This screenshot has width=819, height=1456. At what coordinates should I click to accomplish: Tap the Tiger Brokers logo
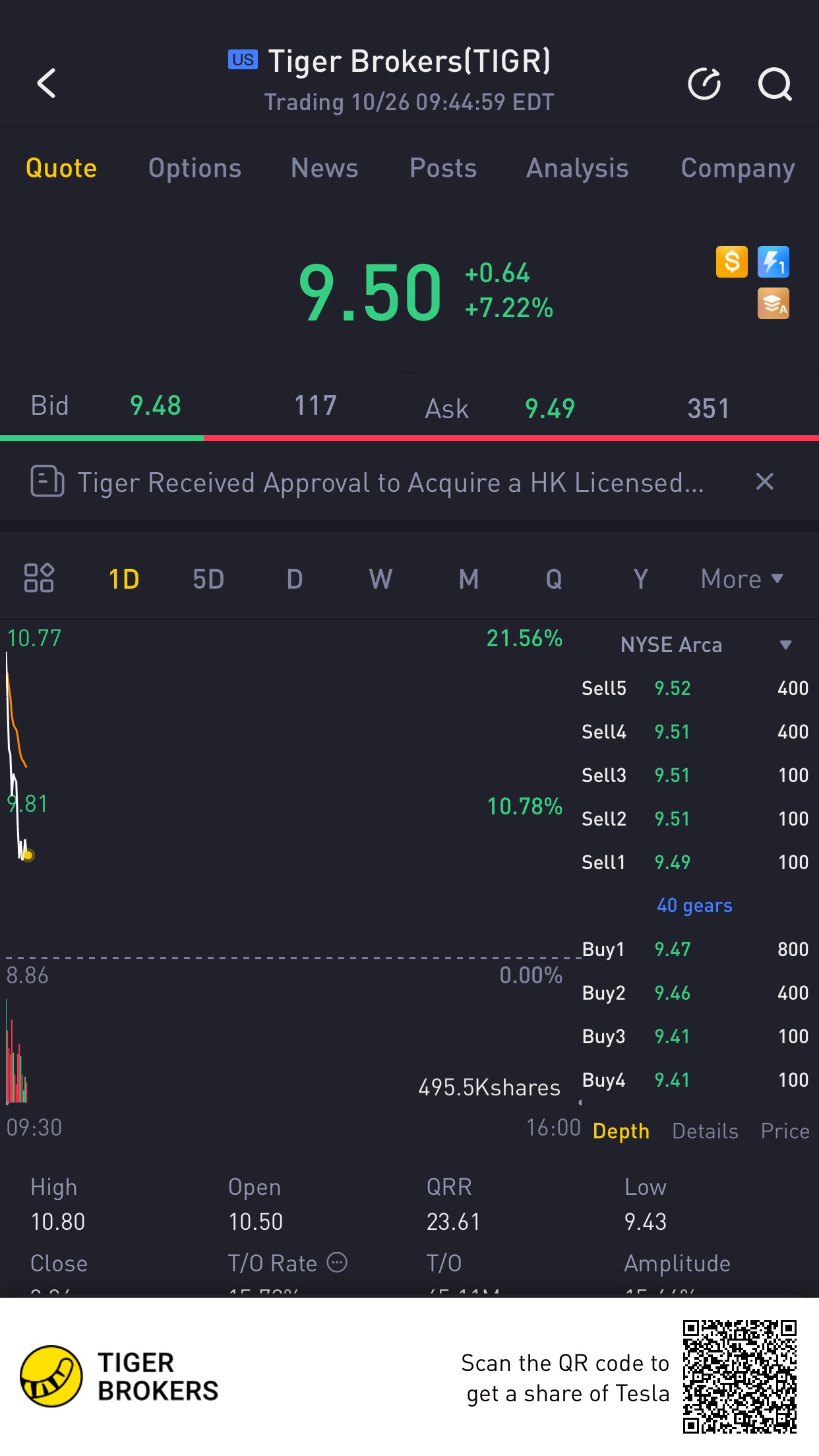pyautogui.click(x=119, y=1377)
